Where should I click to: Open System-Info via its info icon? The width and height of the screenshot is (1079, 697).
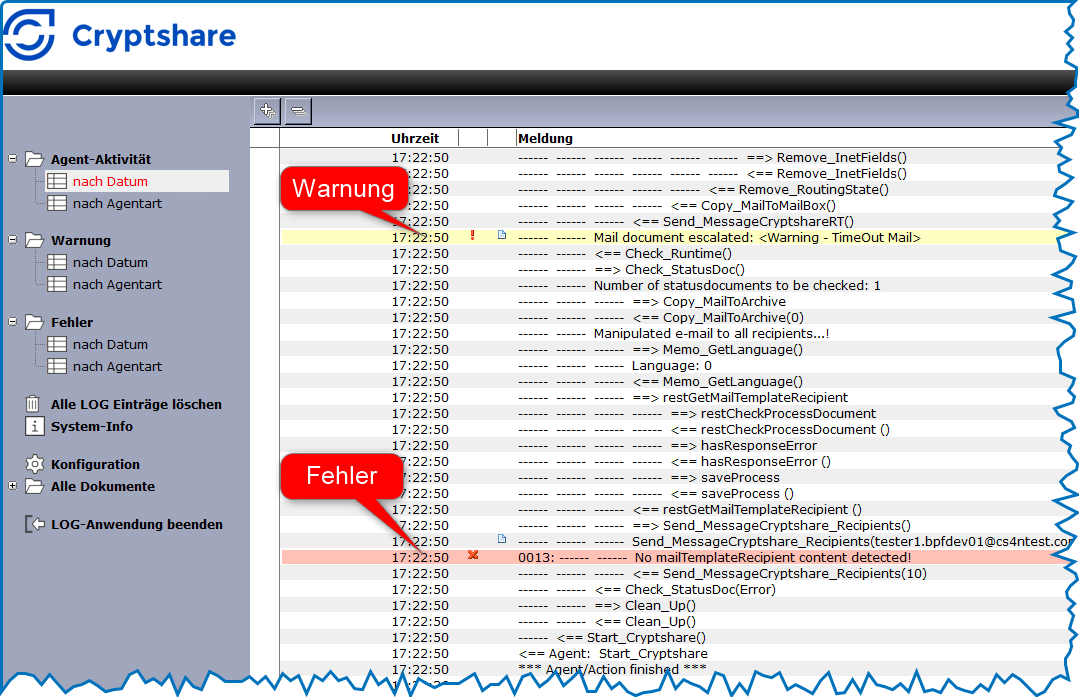34,427
